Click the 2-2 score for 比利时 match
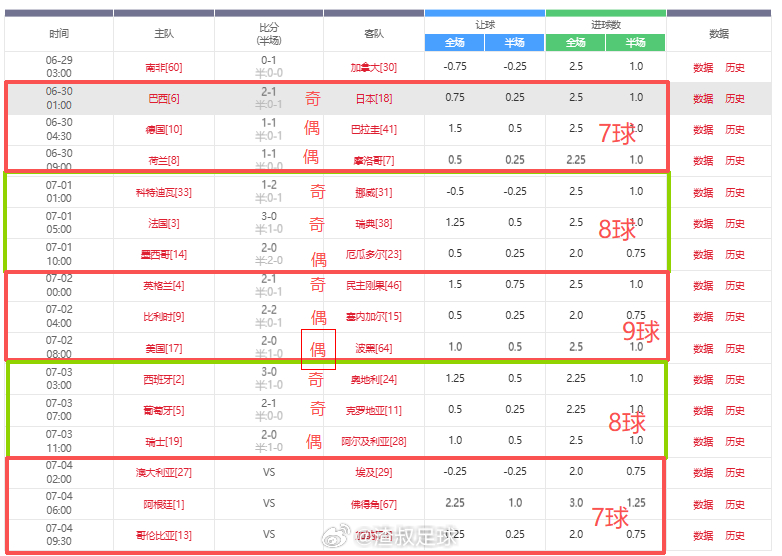Screen dimensions: 782x556 click(x=269, y=310)
